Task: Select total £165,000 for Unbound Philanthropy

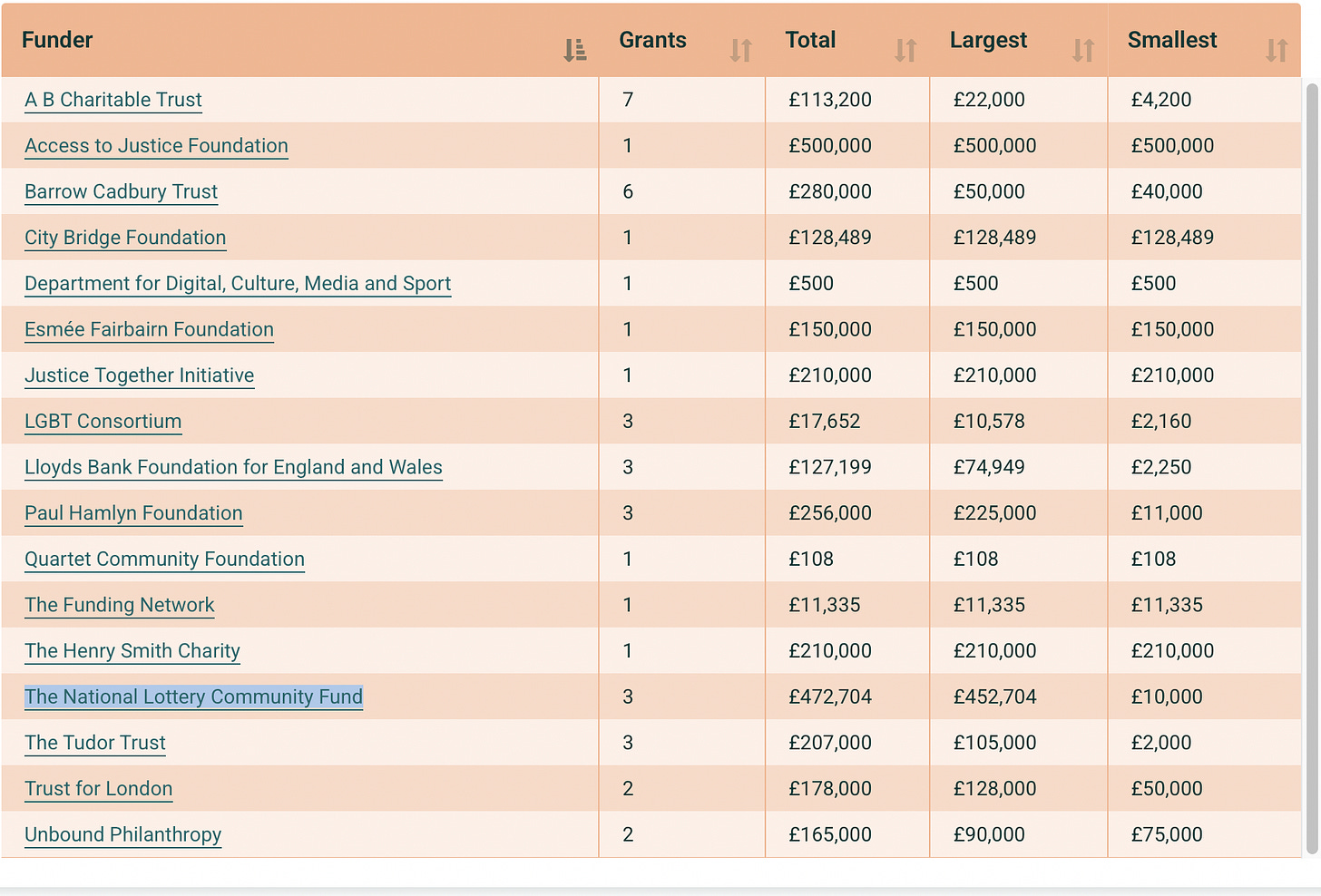Action: 830,834
